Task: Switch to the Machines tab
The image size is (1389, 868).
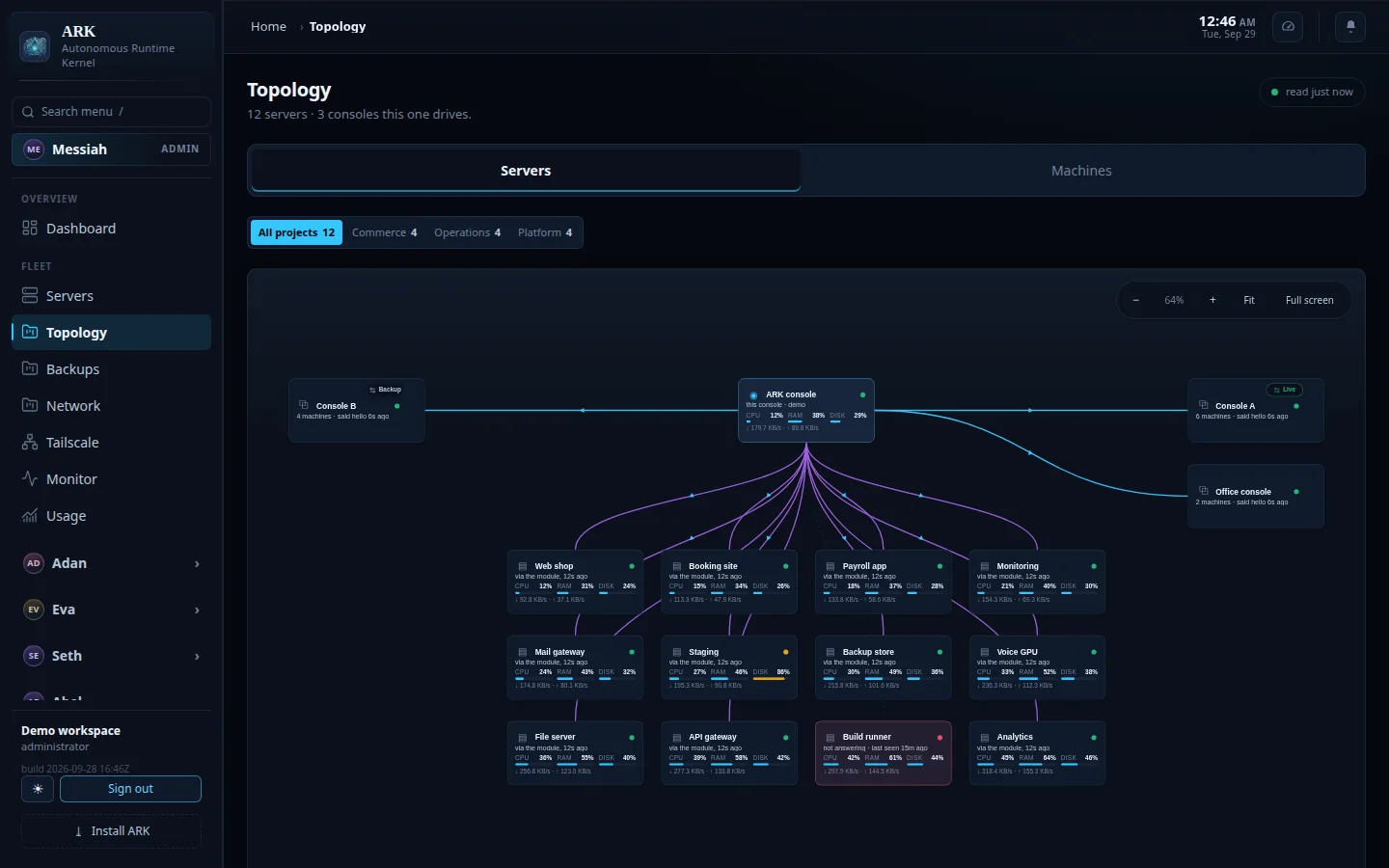Action: point(1081,171)
